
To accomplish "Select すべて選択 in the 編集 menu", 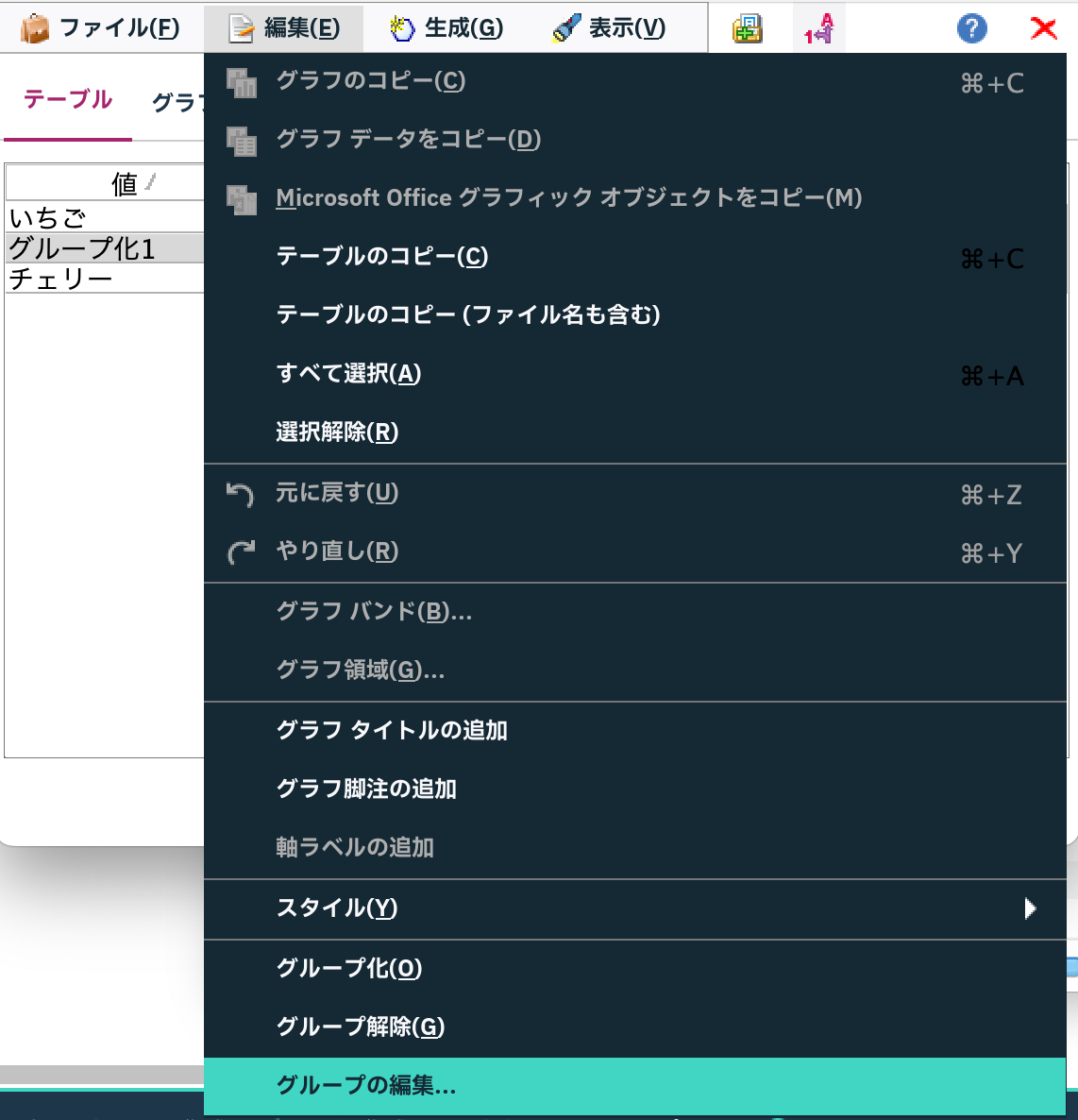I will tap(348, 374).
